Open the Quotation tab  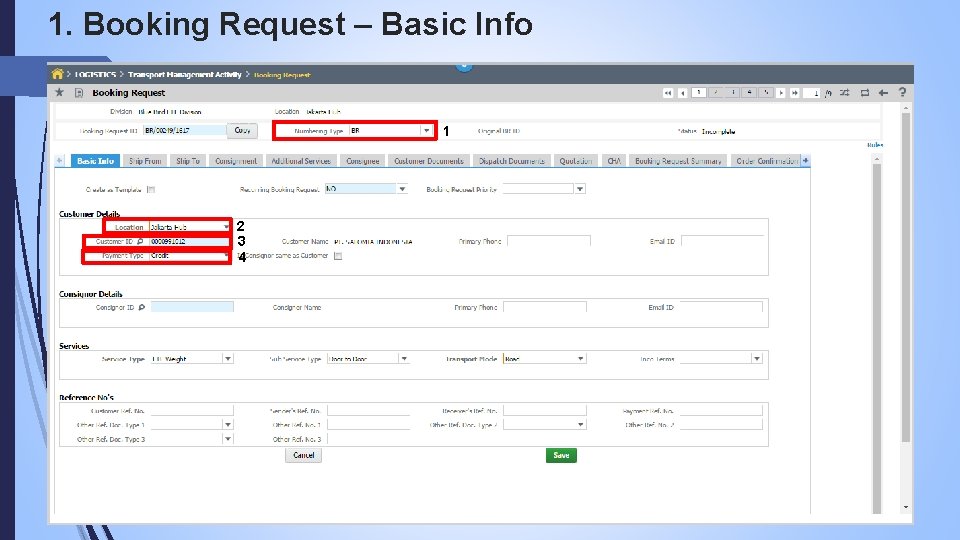click(576, 161)
